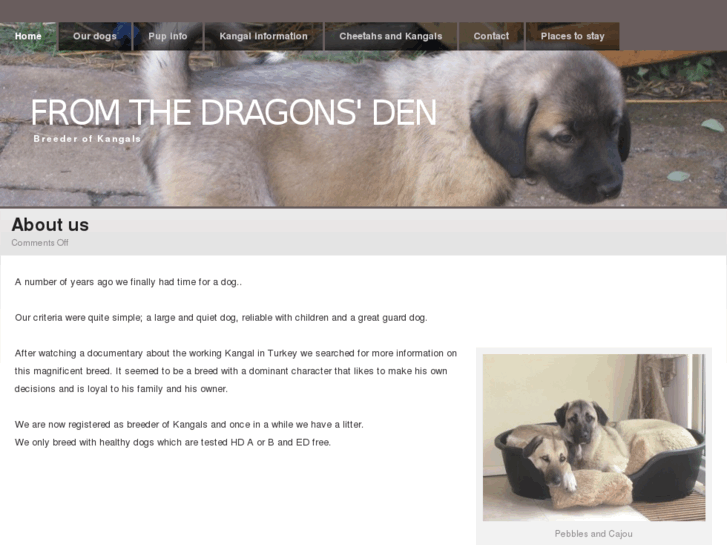Image resolution: width=727 pixels, height=545 pixels.
Task: Open the Home menu item
Action: click(28, 36)
